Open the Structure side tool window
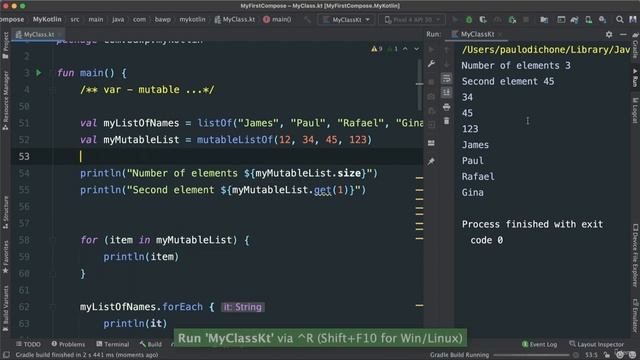Screen dimensions: 640x360 [5, 212]
